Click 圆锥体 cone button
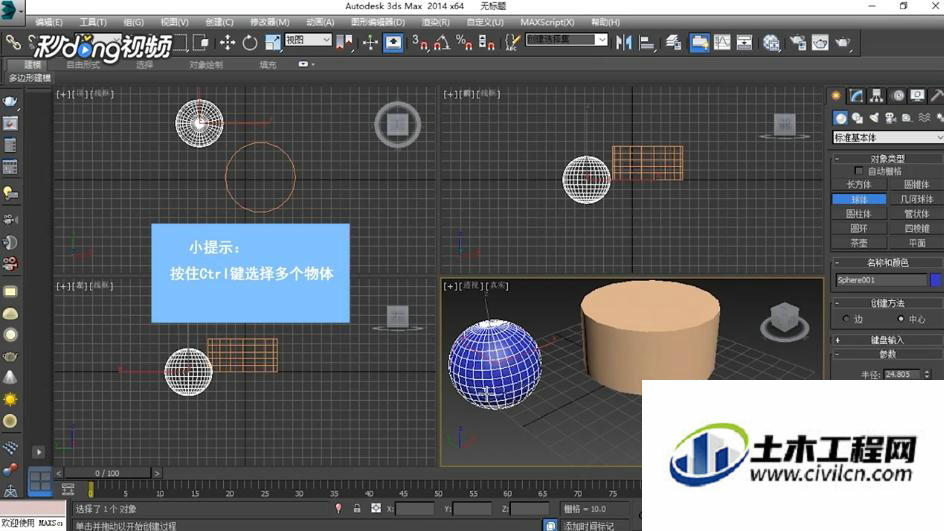Viewport: 944px width, 531px height. (916, 184)
